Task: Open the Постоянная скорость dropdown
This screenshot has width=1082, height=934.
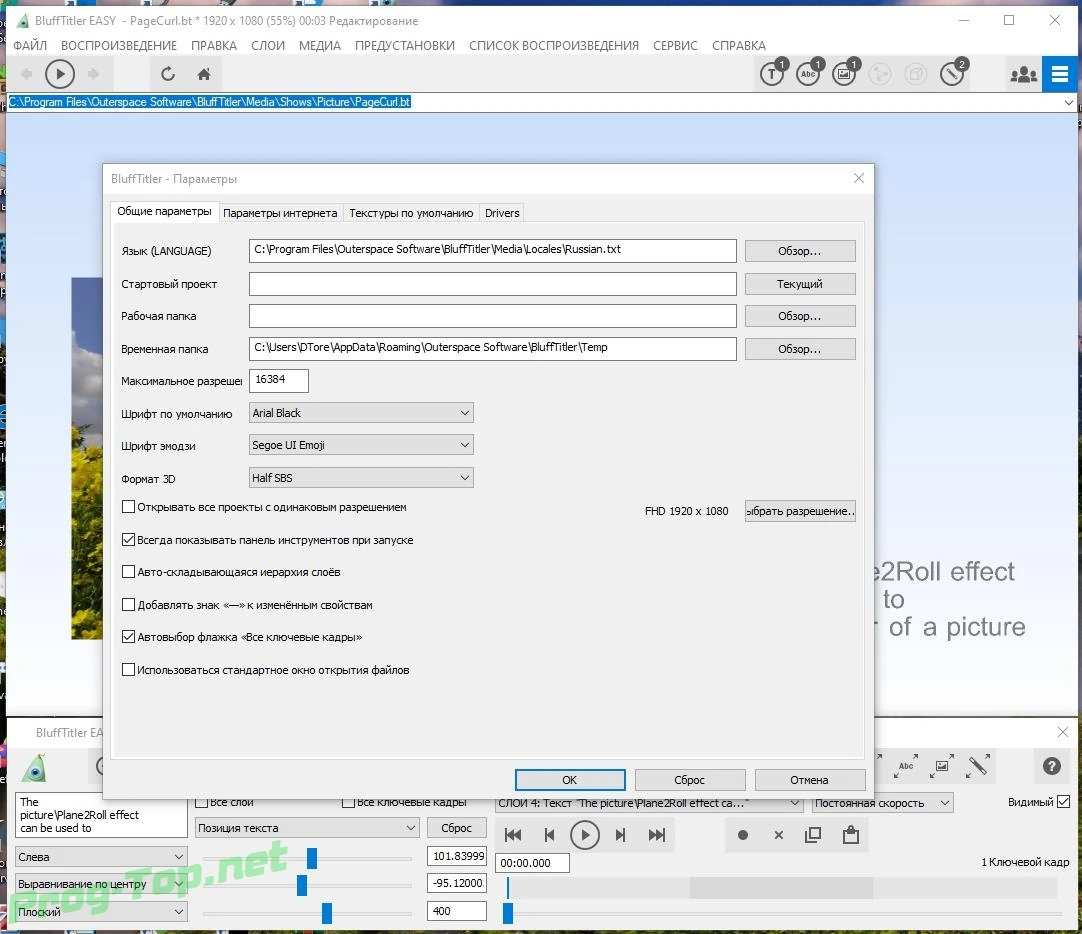Action: [x=883, y=803]
